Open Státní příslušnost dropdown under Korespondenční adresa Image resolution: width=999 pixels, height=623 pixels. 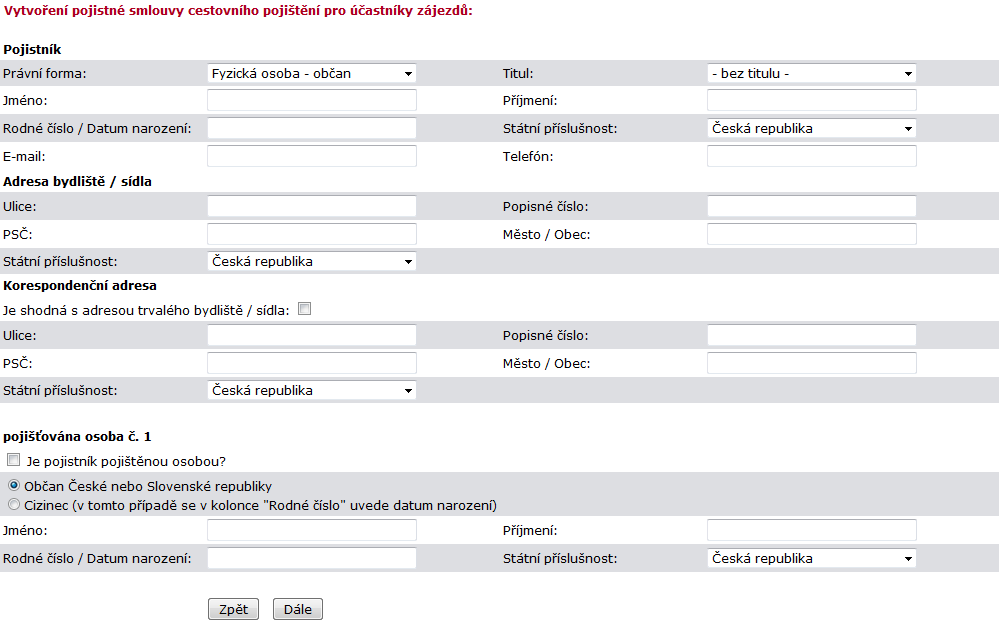[x=312, y=390]
